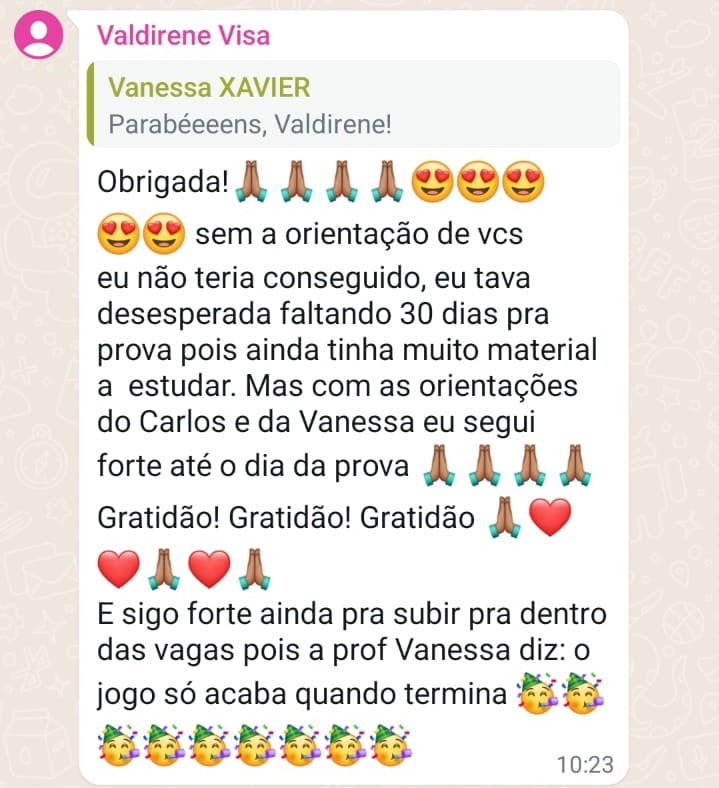Click praying hands between the two red hearts
Screen dimensions: 719x788
[x=164, y=569]
